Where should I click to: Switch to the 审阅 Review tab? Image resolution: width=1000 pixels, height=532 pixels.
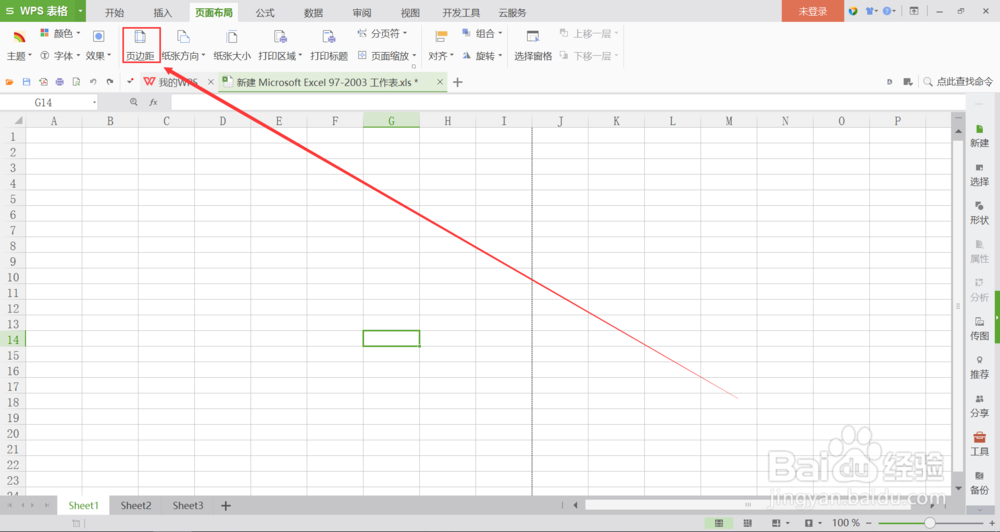pyautogui.click(x=362, y=12)
